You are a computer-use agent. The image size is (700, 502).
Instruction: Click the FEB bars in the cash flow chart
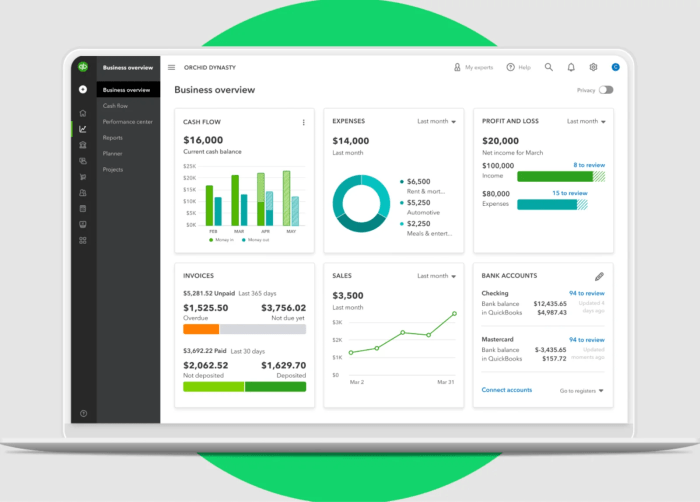point(213,205)
